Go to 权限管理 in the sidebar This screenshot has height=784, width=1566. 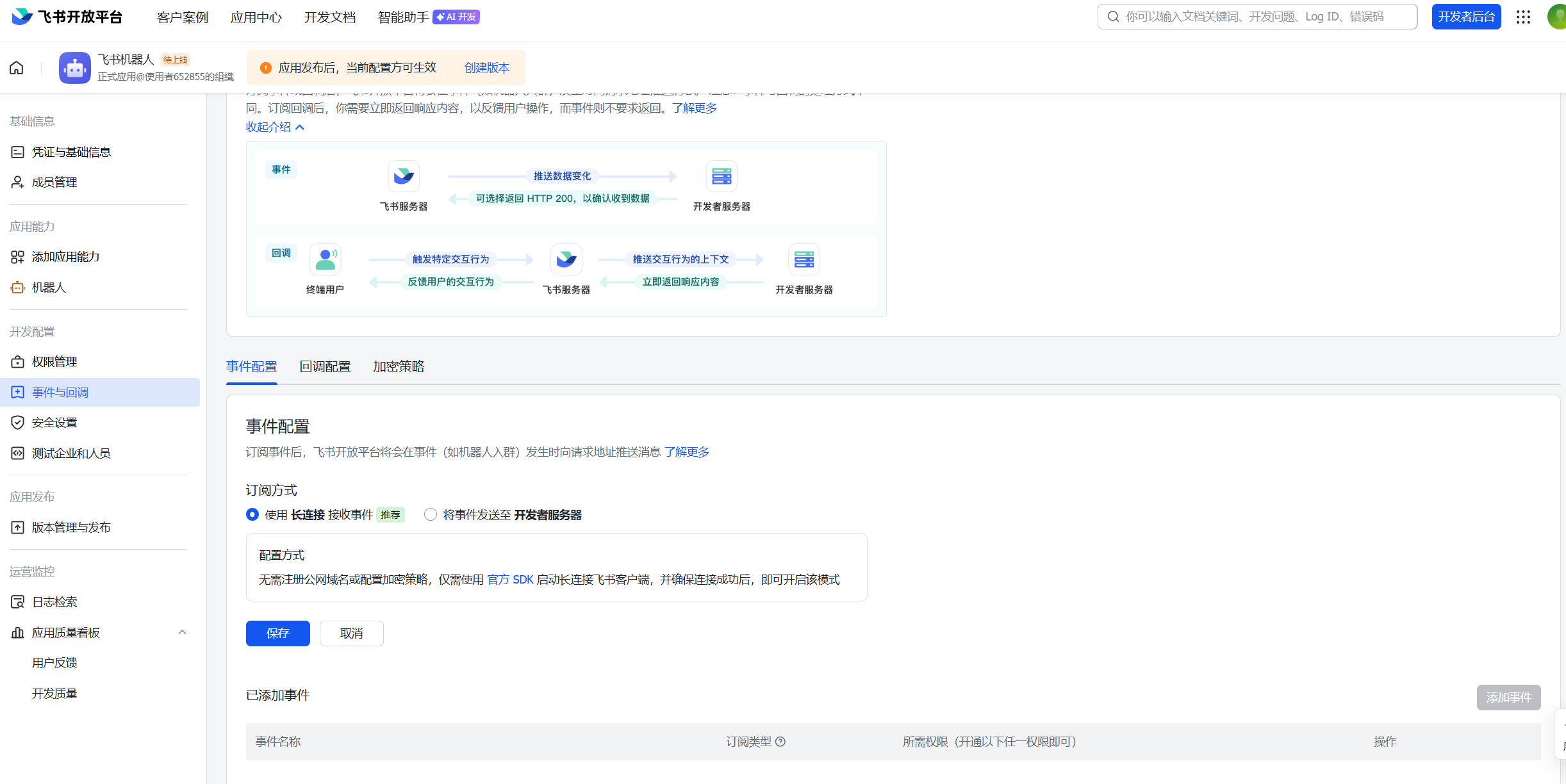pos(54,362)
